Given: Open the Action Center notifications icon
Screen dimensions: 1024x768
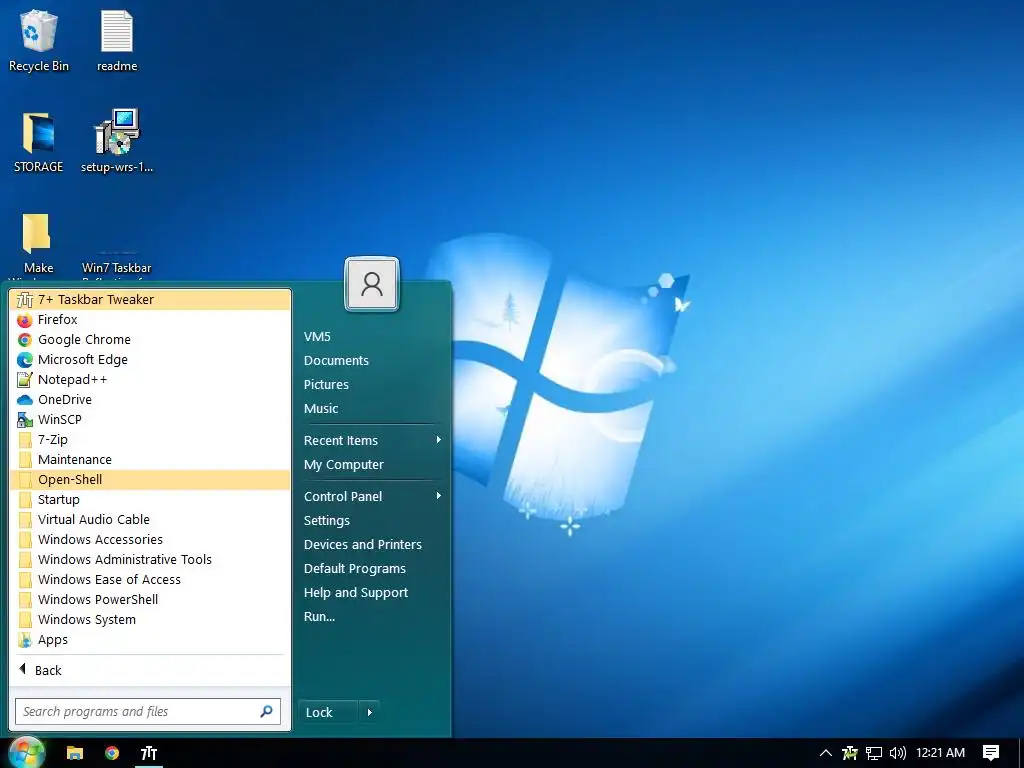Looking at the screenshot, I should tap(991, 753).
